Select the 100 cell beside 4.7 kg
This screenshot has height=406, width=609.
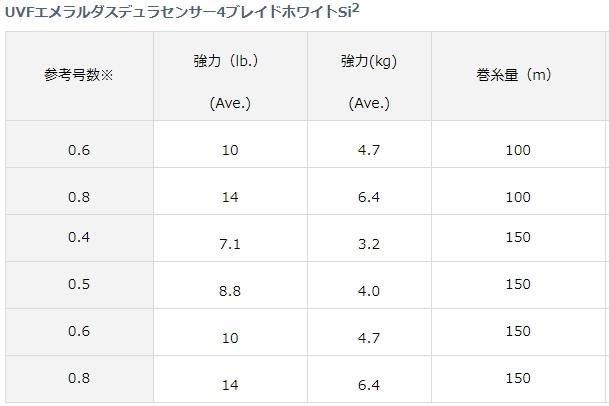point(518,150)
